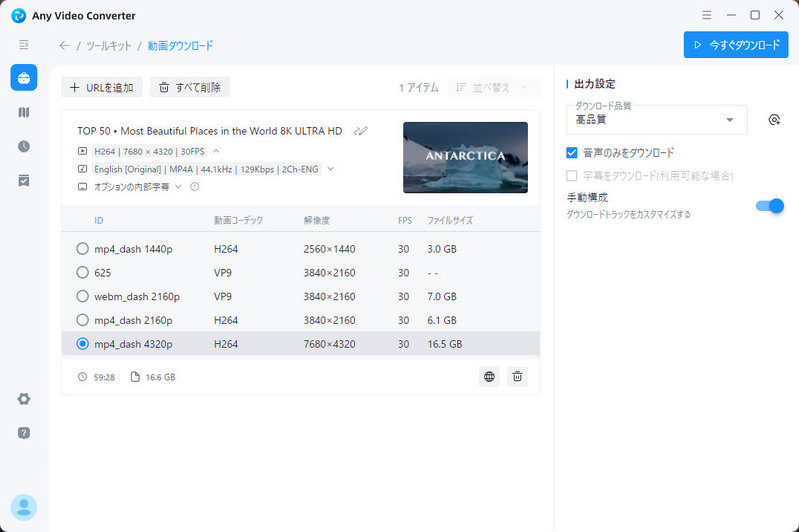The image size is (799, 532).
Task: Open help question mark icon
Action: 23,433
